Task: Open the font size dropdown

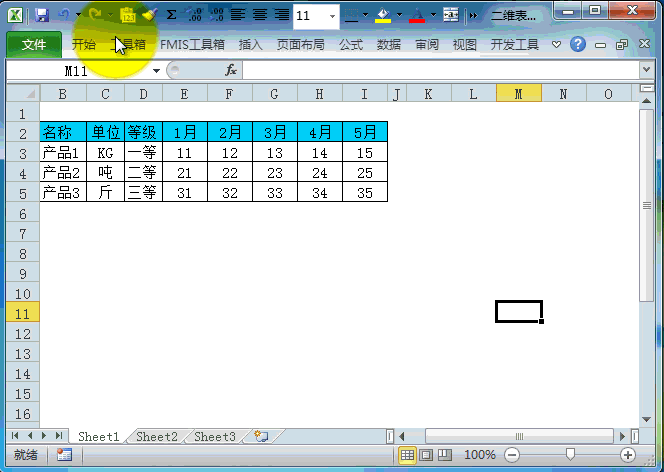Action: coord(333,16)
